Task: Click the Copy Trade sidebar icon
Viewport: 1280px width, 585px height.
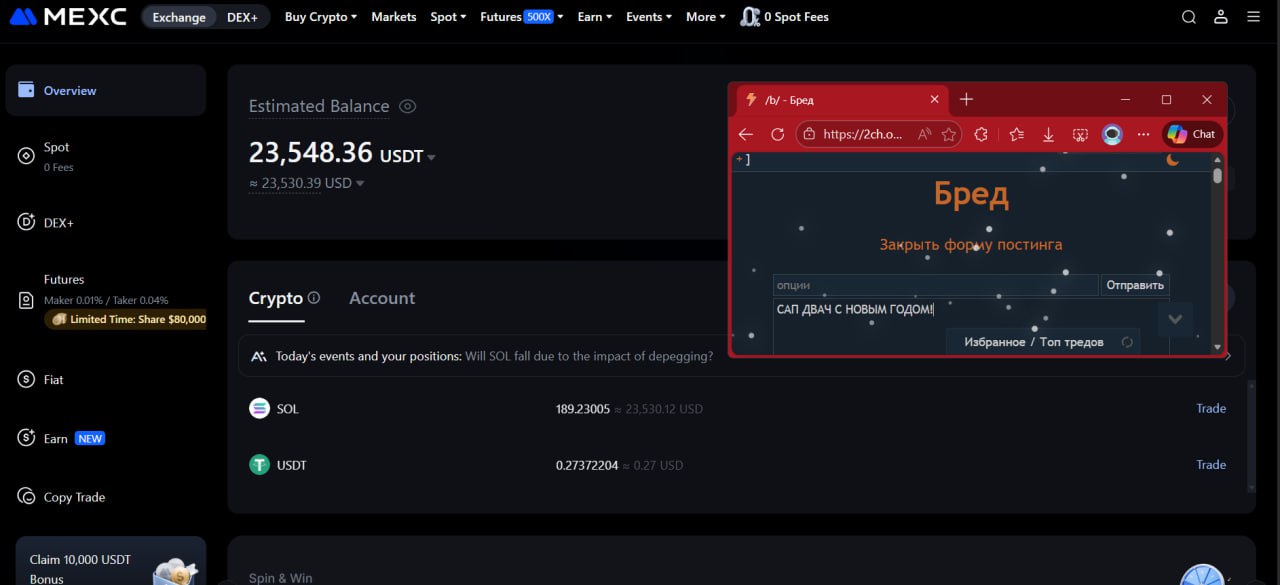Action: click(x=26, y=497)
